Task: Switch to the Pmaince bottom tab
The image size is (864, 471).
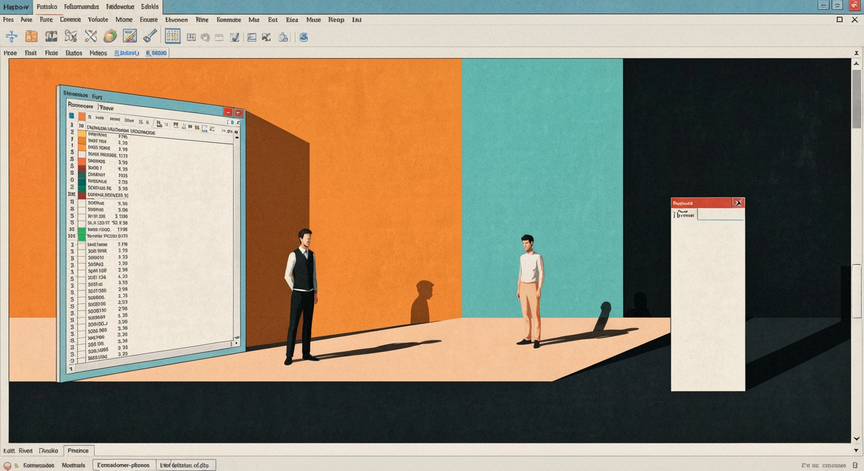Action: [78, 451]
